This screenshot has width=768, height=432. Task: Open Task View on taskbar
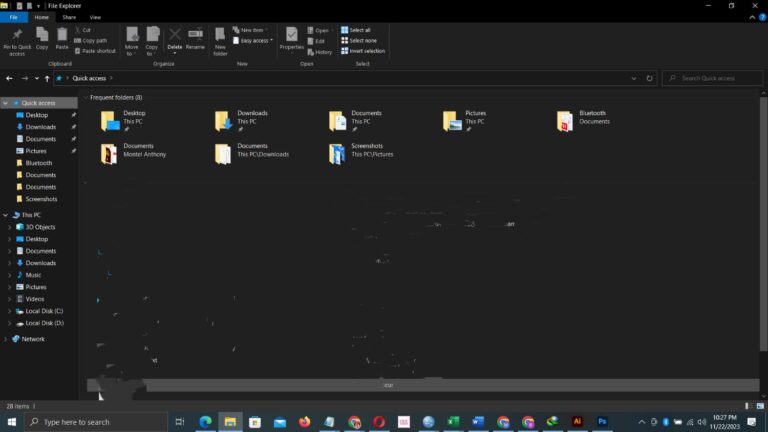pyautogui.click(x=180, y=422)
